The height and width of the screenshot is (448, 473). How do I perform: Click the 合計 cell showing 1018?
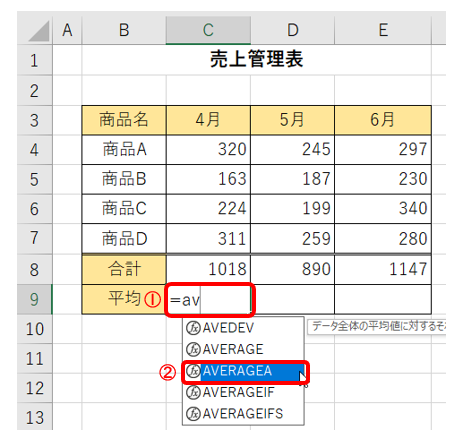pos(208,269)
